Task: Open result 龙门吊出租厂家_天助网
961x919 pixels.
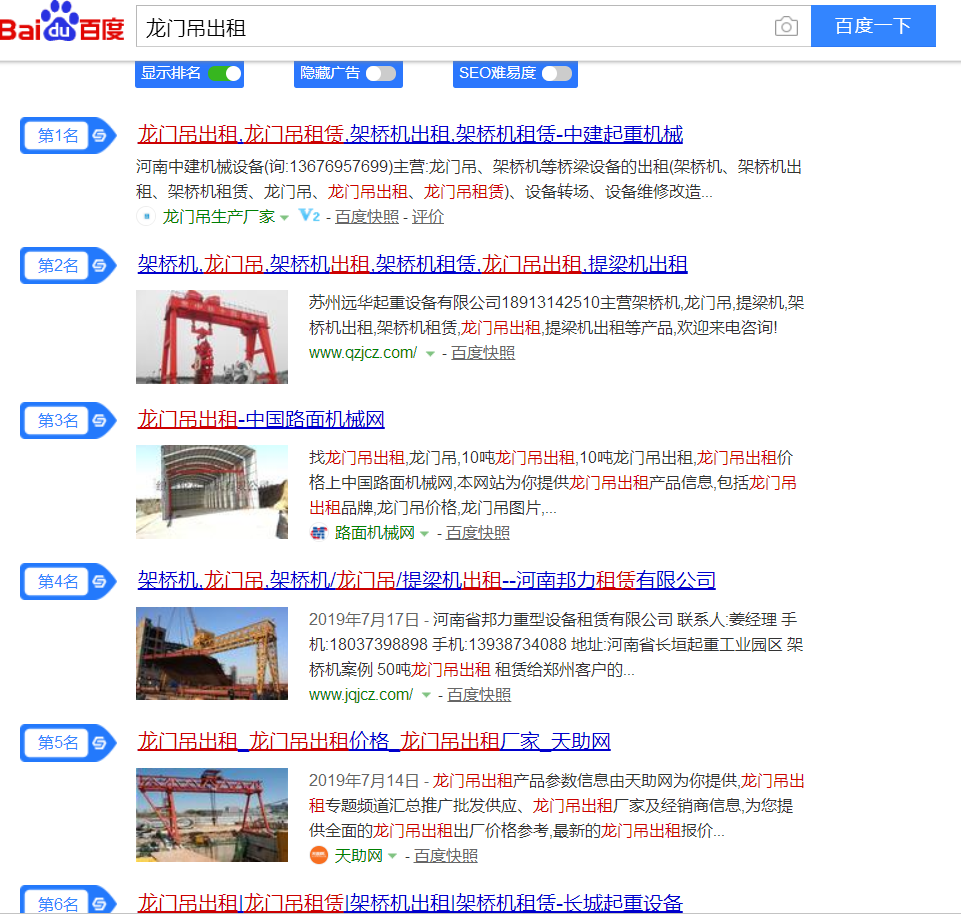Action: tap(374, 741)
